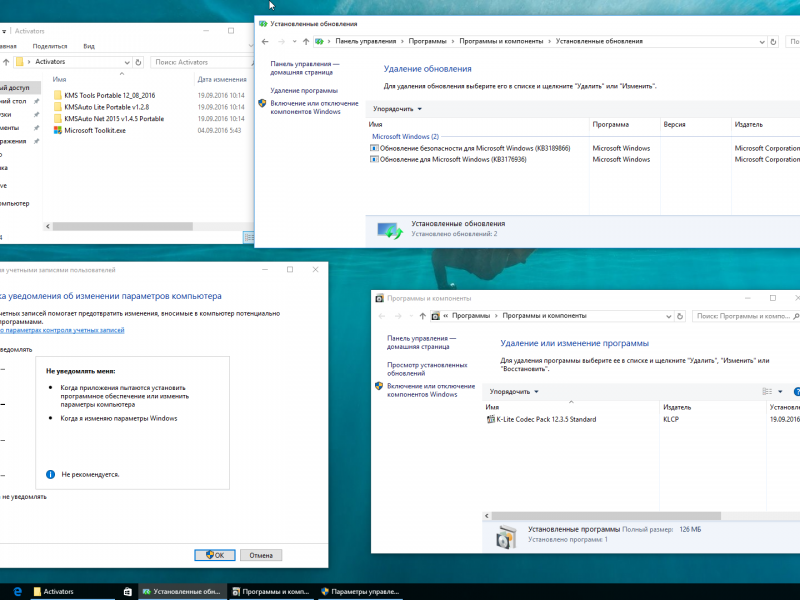This screenshot has height=600, width=800.
Task: Confirm UAC settings with OK button
Action: pyautogui.click(x=215, y=555)
